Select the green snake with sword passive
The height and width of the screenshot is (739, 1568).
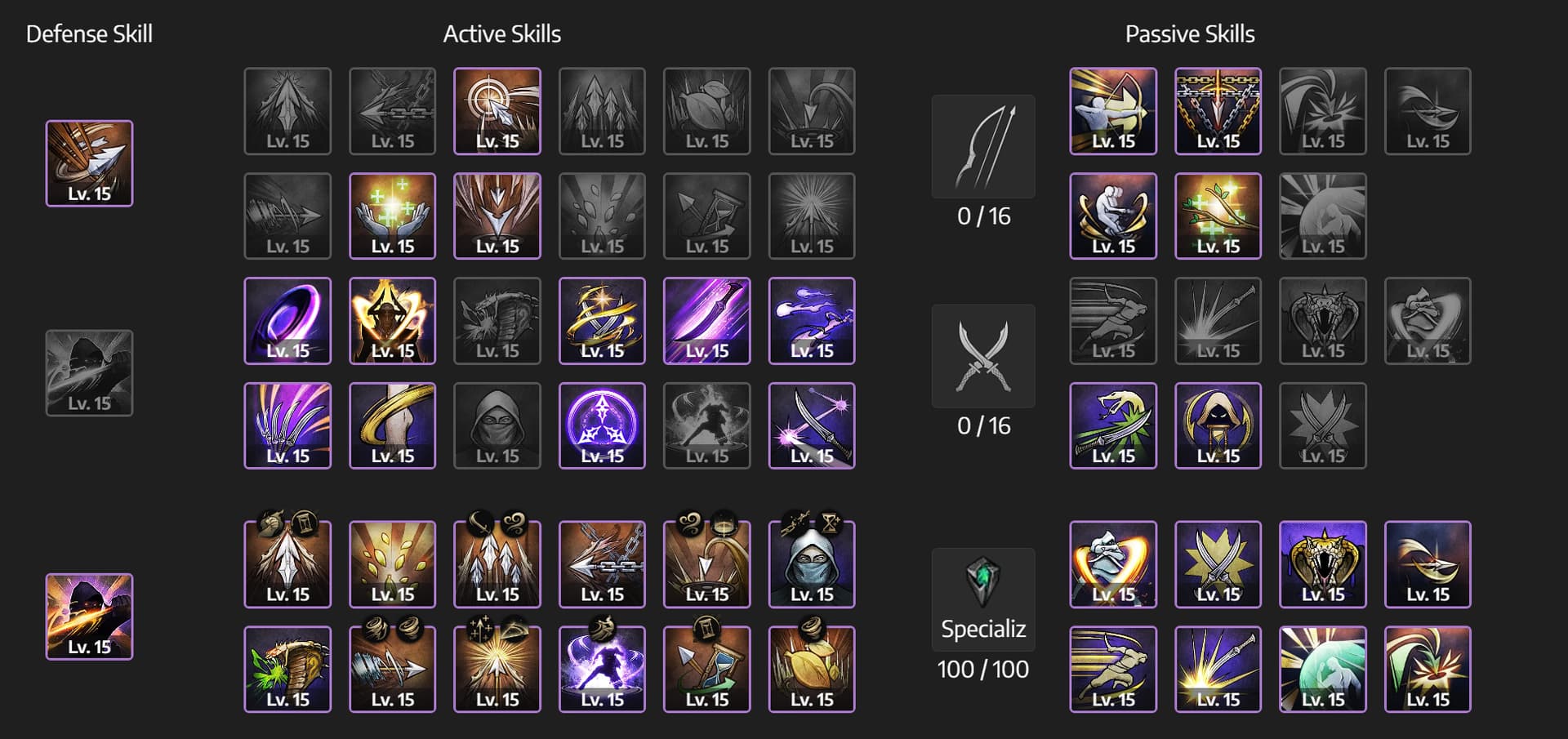pos(1113,425)
